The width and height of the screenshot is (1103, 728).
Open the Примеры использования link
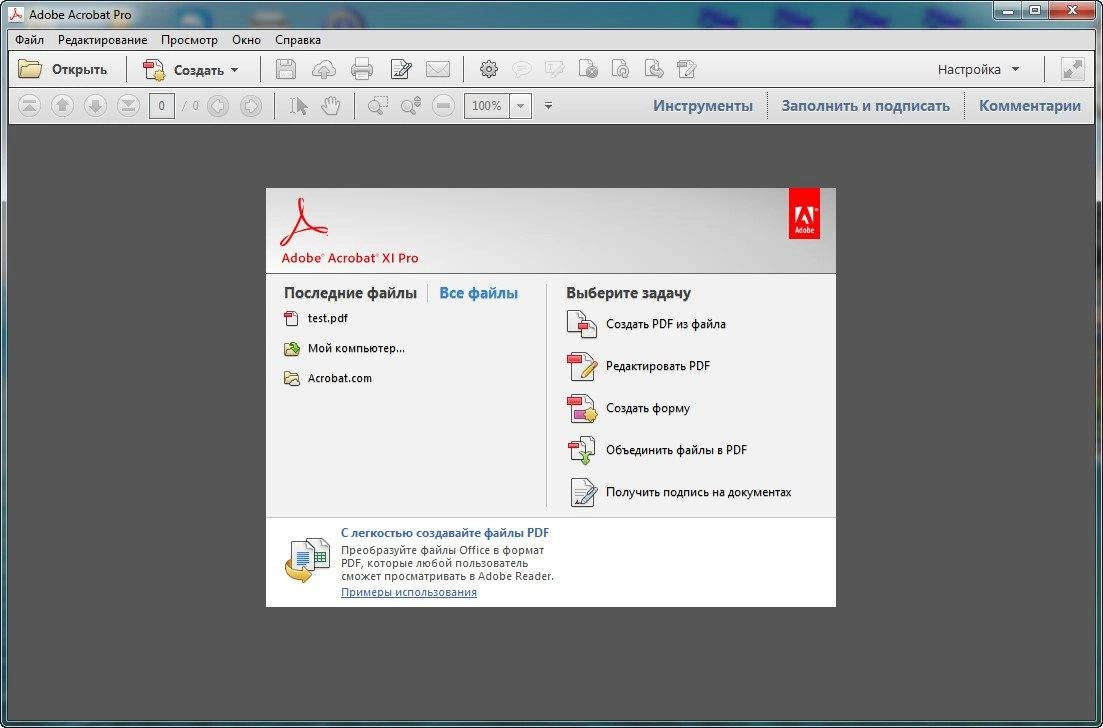click(x=409, y=592)
